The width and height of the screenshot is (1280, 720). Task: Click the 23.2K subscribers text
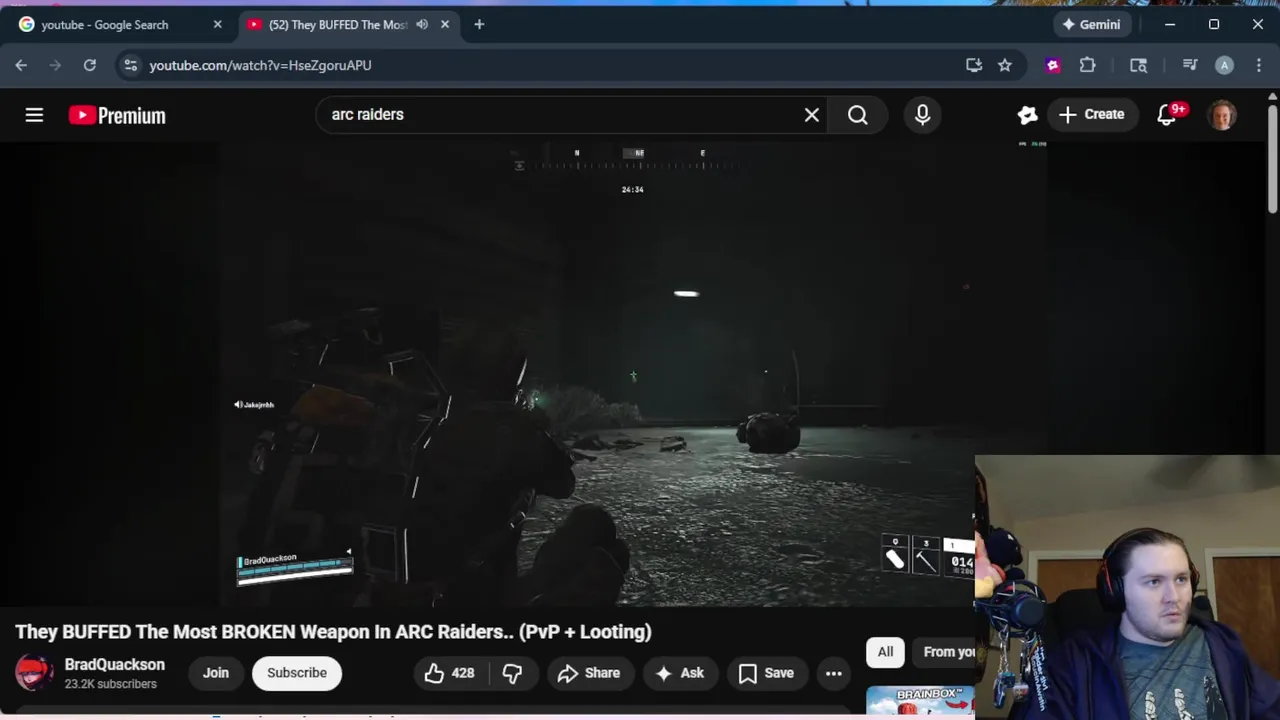(x=111, y=684)
